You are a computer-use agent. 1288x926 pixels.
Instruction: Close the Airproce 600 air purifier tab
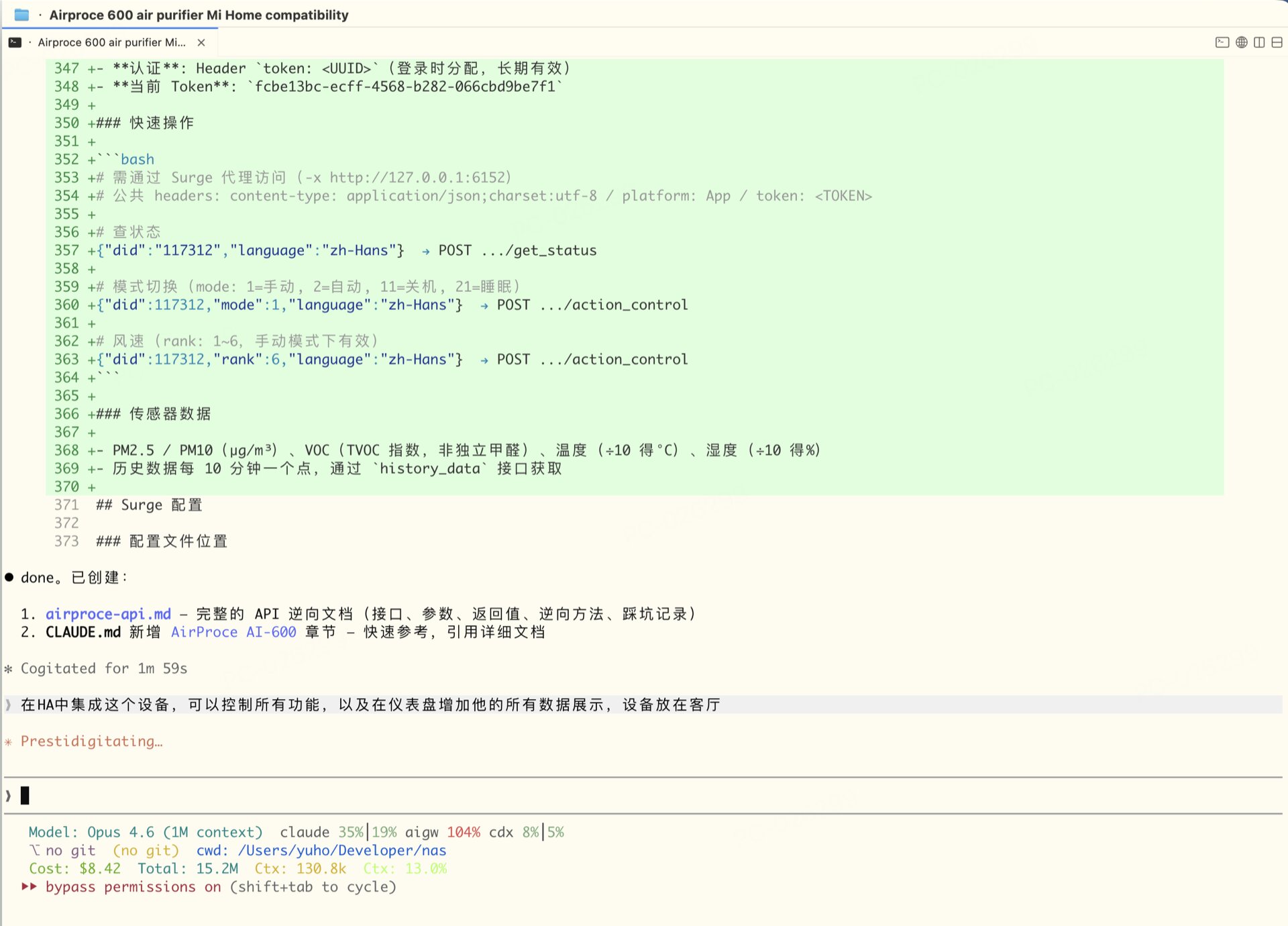pos(201,42)
